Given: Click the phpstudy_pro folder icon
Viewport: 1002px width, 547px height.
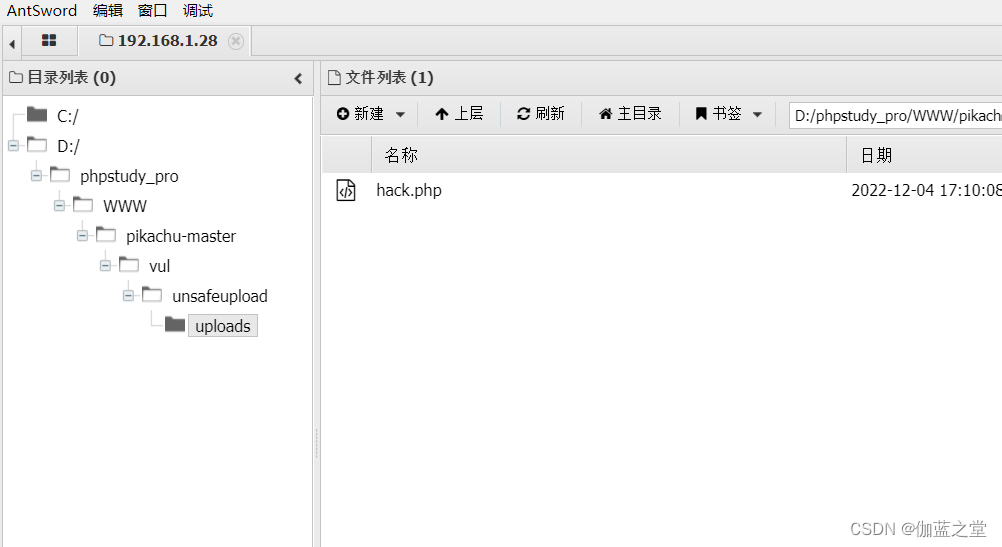Looking at the screenshot, I should pos(60,174).
